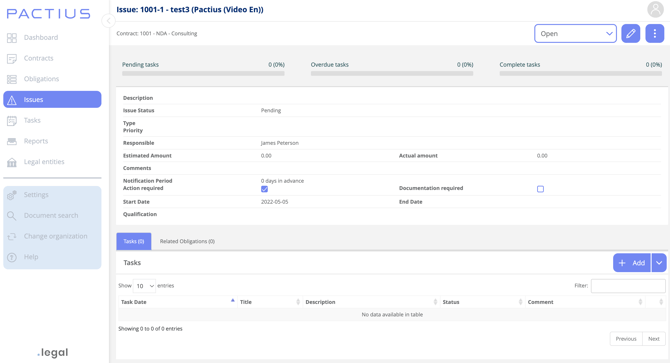Click the Pending issue status value
670x363 pixels.
click(271, 110)
